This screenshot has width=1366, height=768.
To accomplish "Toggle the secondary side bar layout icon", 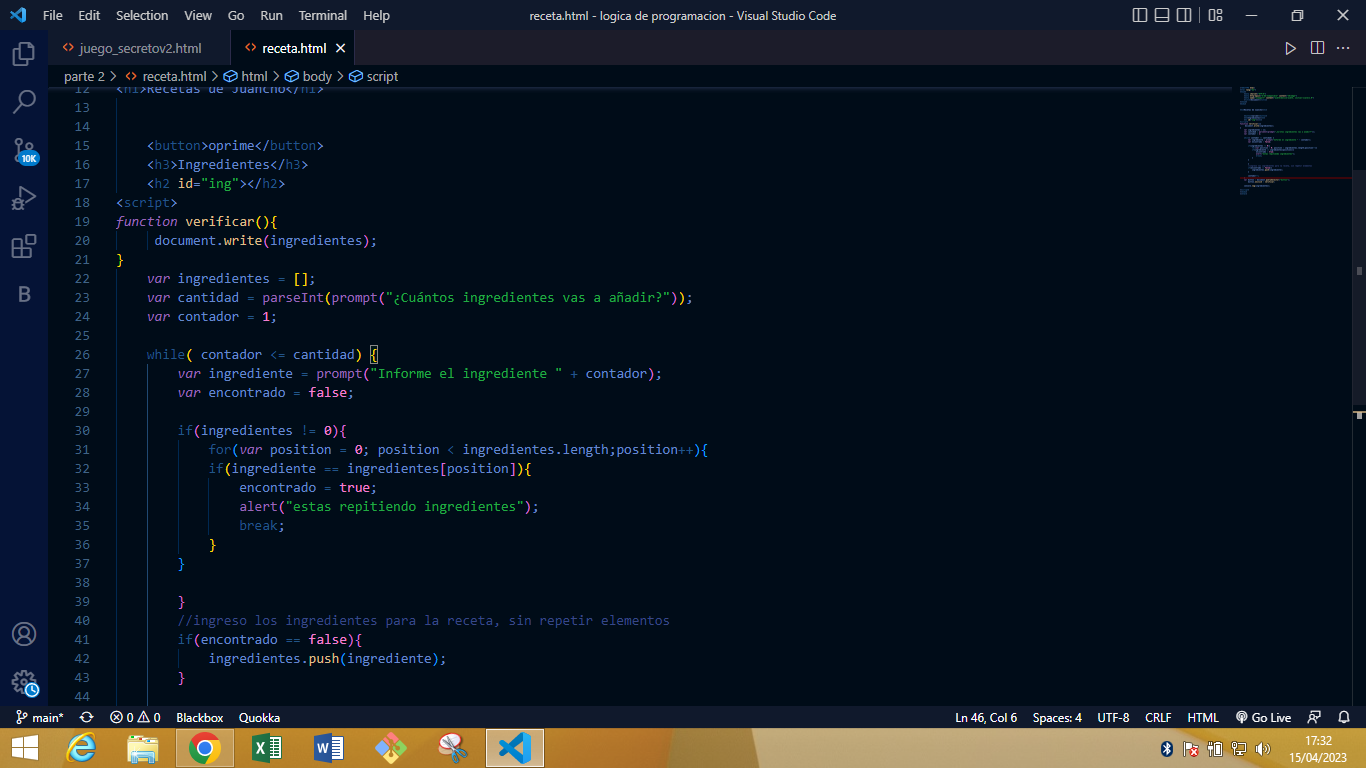I will (x=1184, y=15).
